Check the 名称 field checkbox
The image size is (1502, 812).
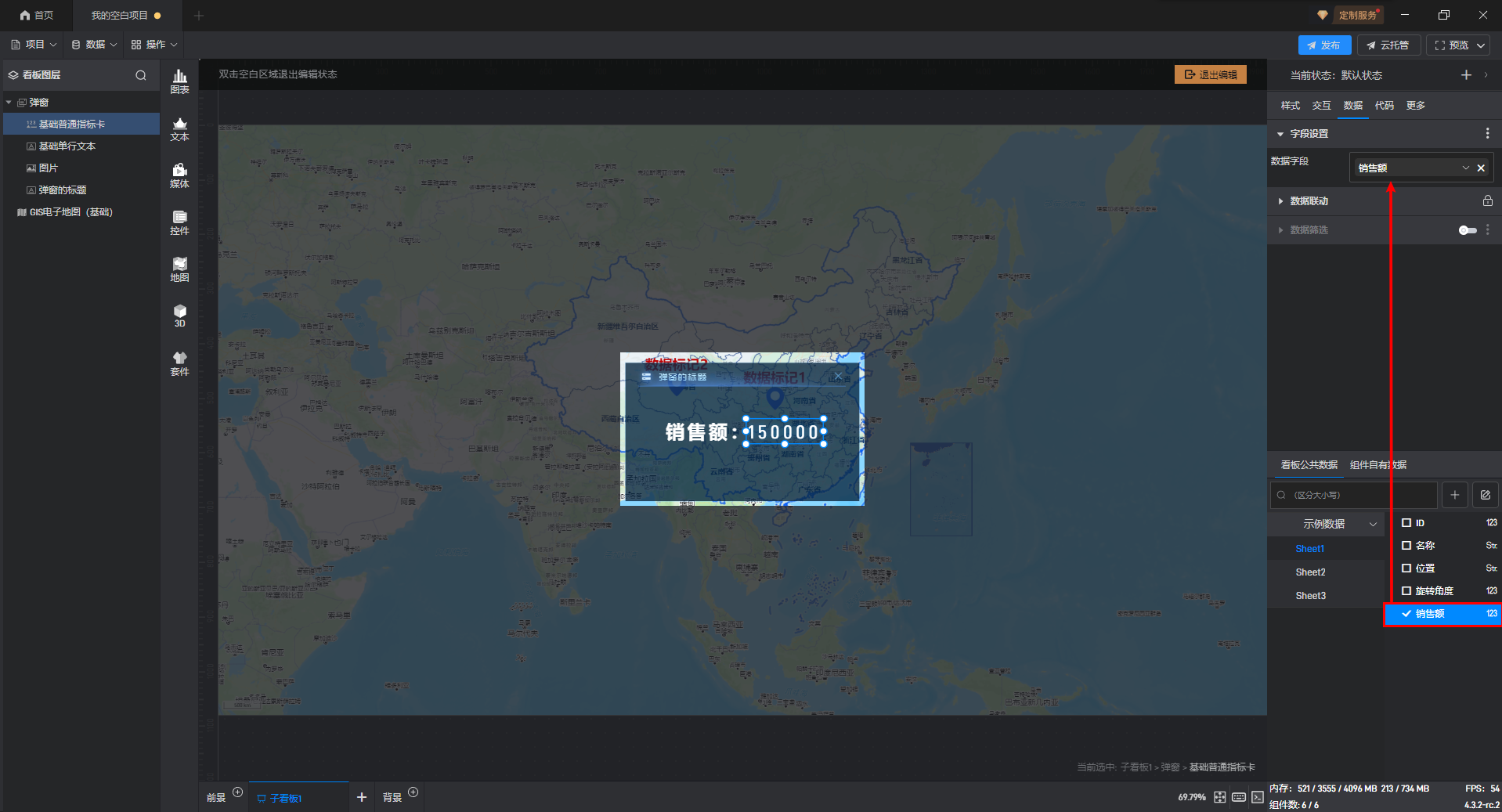coord(1406,546)
